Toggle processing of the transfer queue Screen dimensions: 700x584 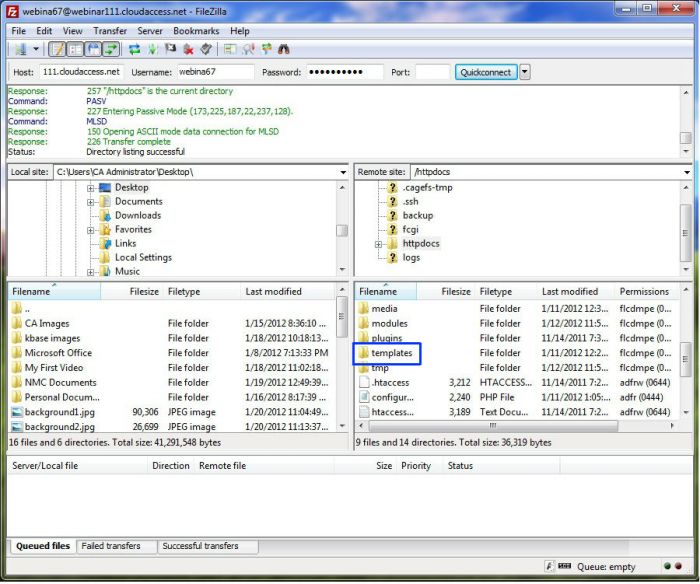pos(152,49)
